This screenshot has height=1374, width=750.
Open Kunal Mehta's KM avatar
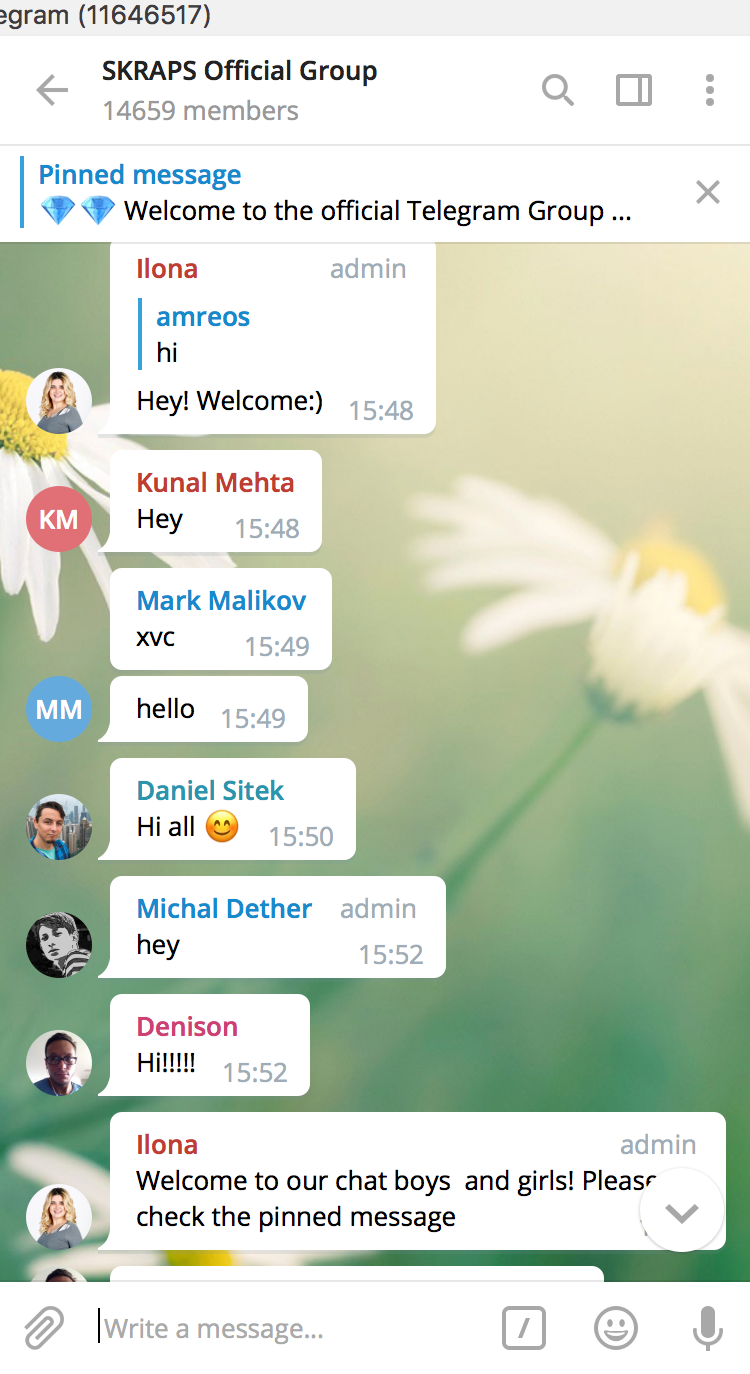[x=59, y=519]
